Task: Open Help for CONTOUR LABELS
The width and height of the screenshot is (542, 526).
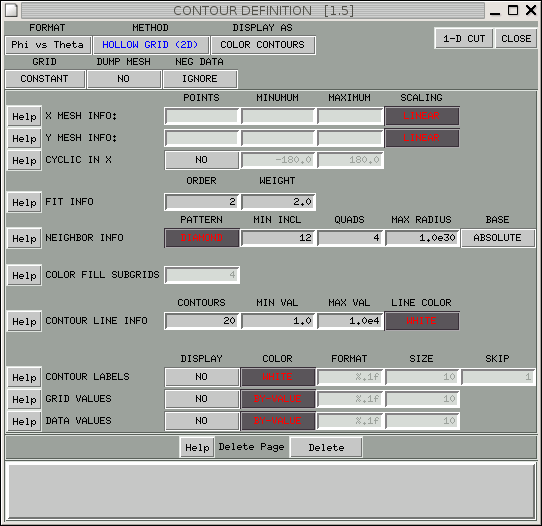Action: coord(25,377)
